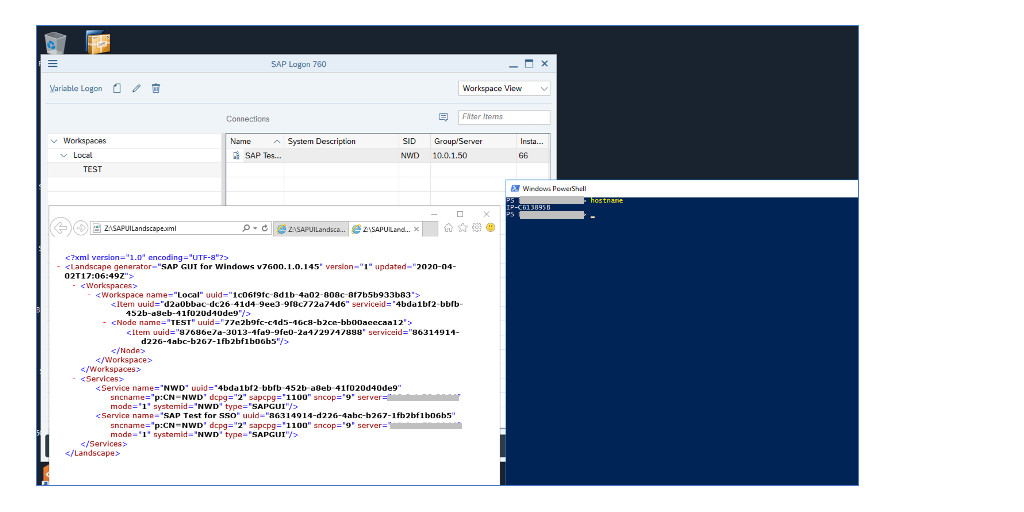
Task: Open the Recycle Bin desktop icon
Action: [56, 42]
